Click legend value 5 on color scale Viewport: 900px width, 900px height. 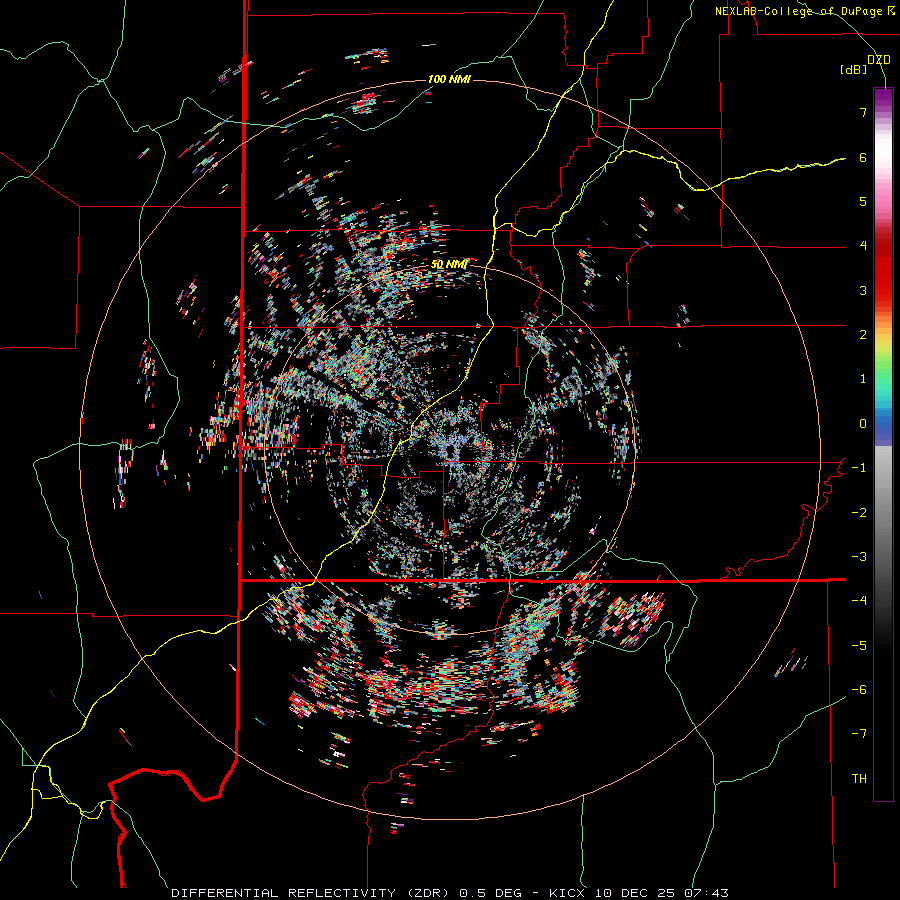863,201
